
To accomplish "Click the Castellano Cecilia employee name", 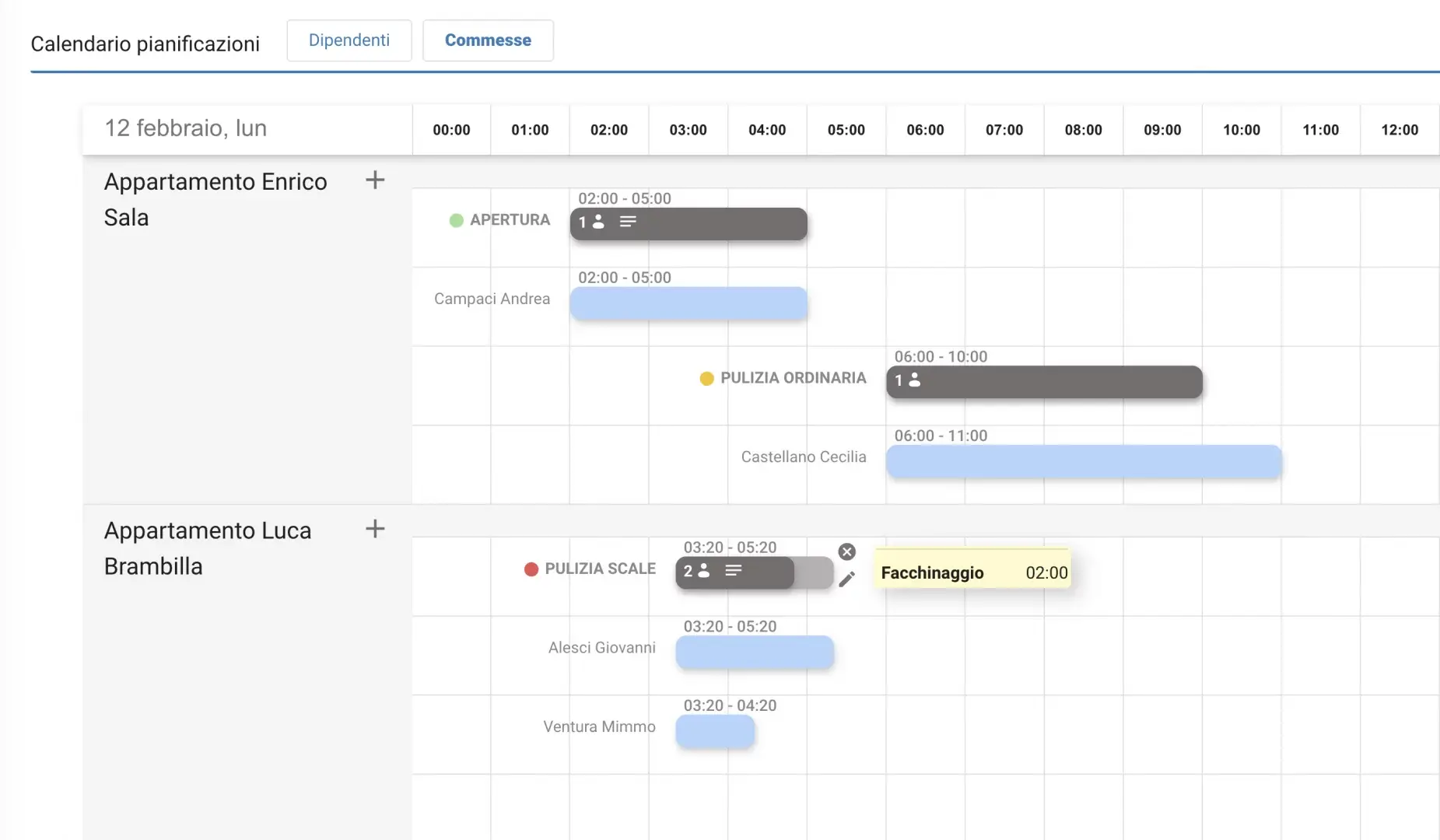I will (x=804, y=457).
